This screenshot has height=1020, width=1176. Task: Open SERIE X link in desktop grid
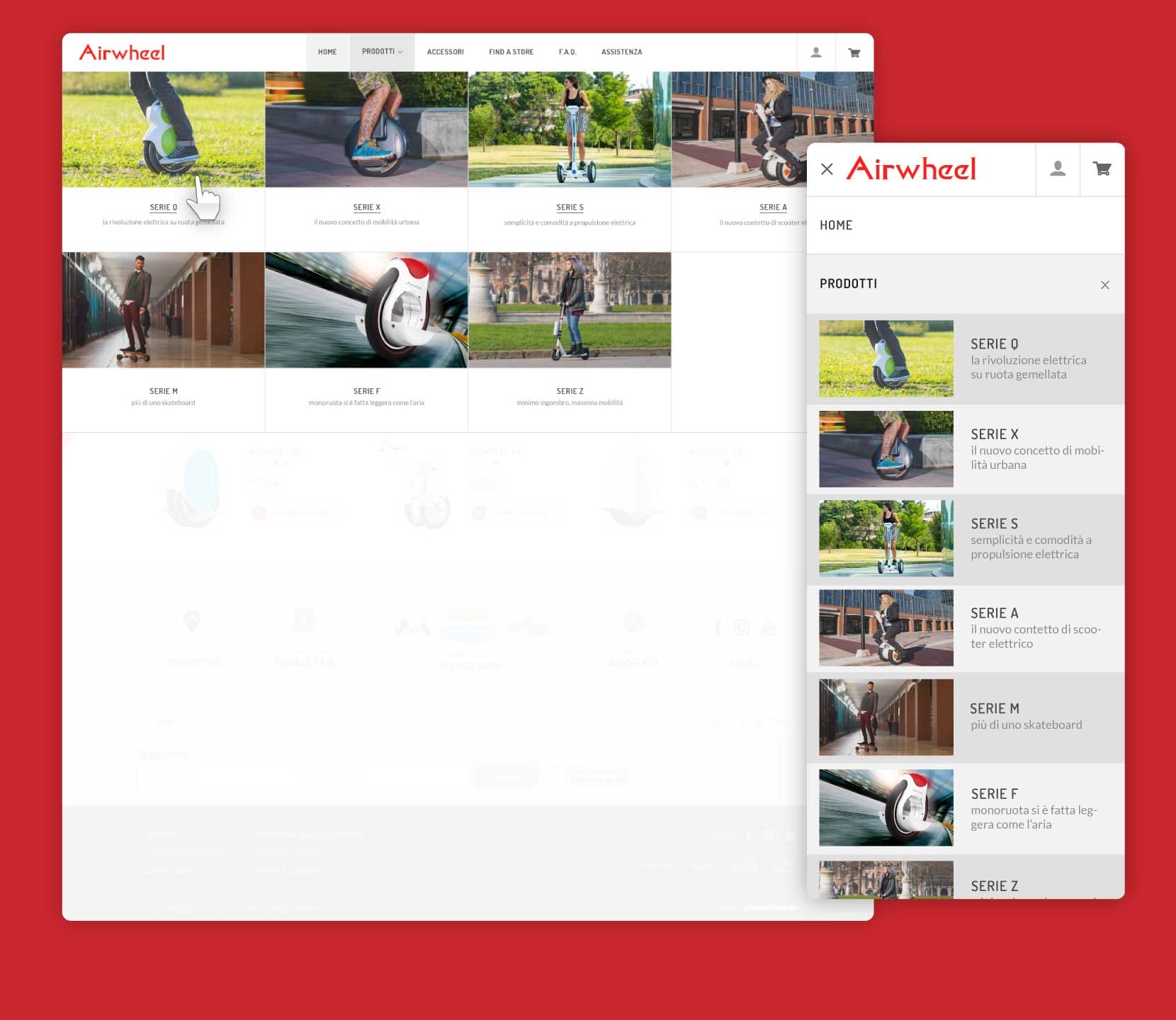pos(366,208)
